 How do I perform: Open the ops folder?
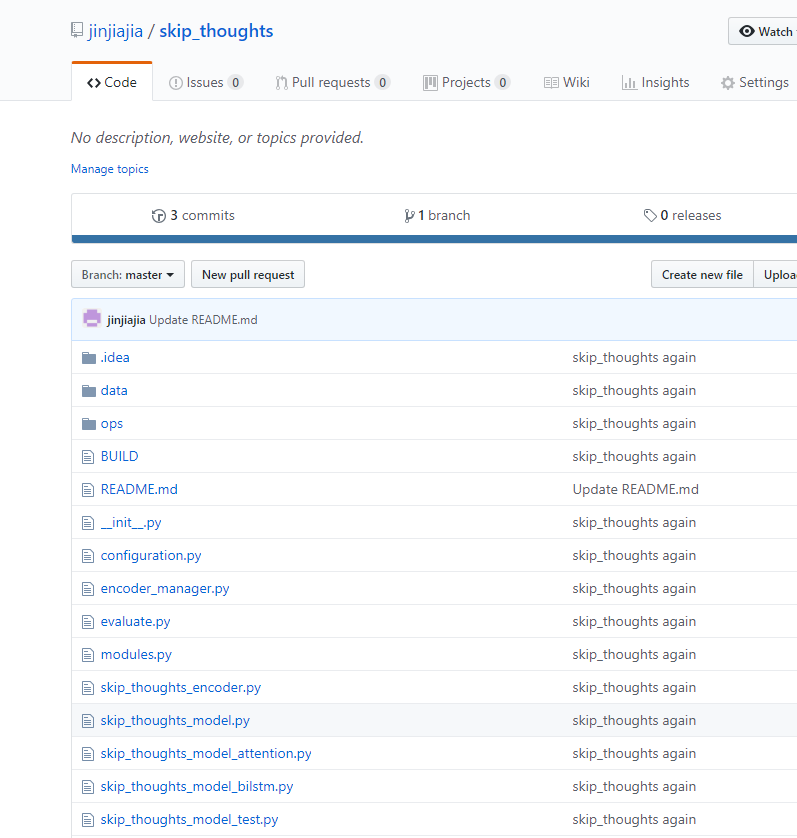(x=112, y=424)
